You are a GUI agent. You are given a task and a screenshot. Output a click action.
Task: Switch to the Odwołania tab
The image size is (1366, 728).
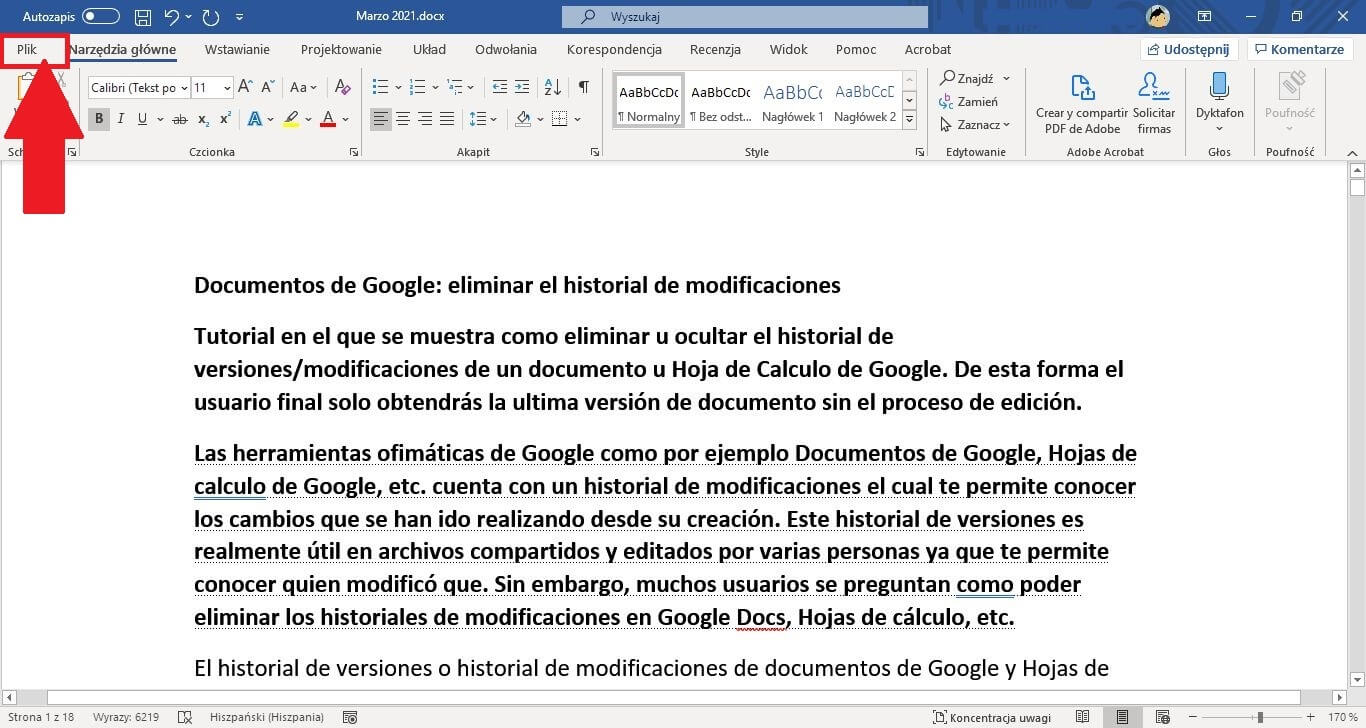click(x=506, y=49)
